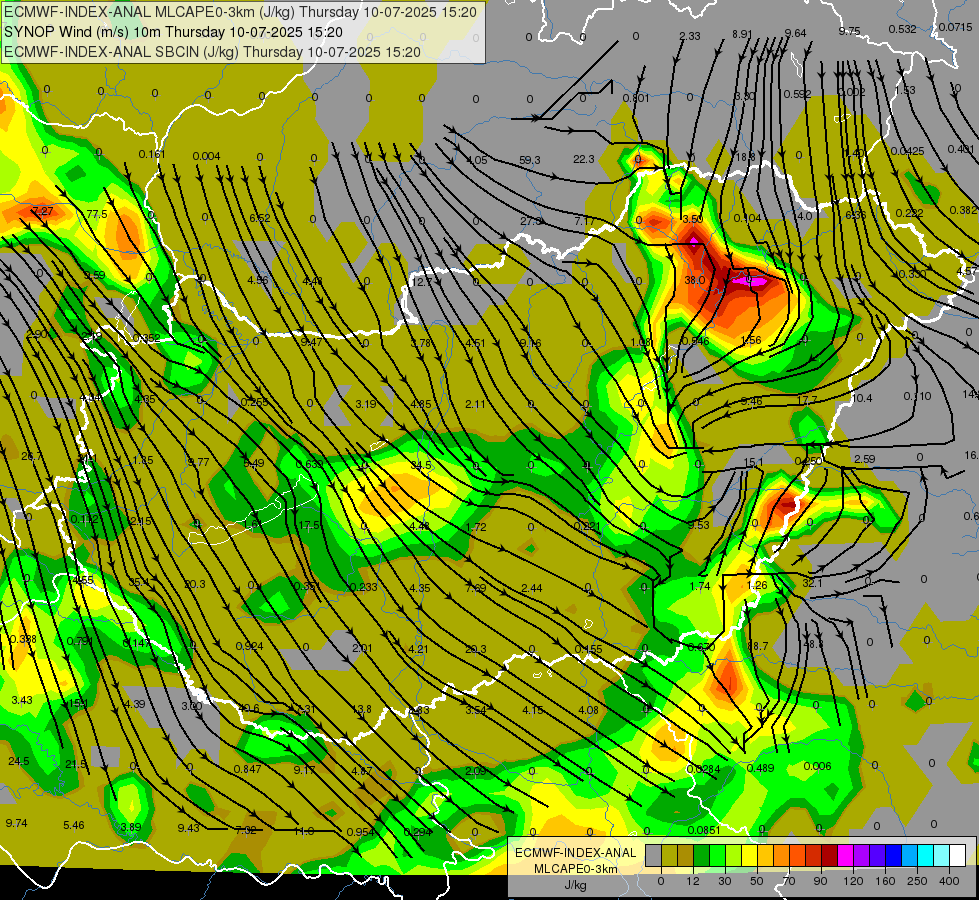Click the map value 17.5
This screenshot has width=979, height=900.
click(309, 525)
